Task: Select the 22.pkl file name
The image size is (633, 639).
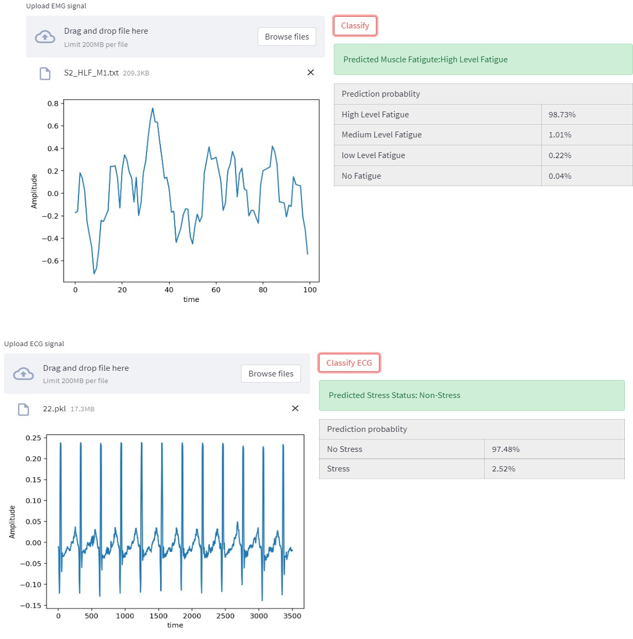Action: coord(53,409)
